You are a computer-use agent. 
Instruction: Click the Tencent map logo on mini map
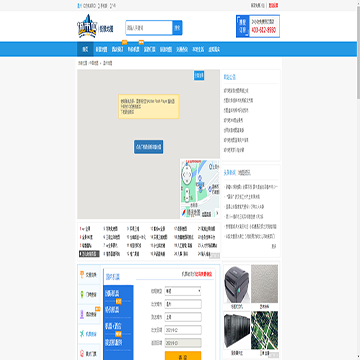click(191, 212)
